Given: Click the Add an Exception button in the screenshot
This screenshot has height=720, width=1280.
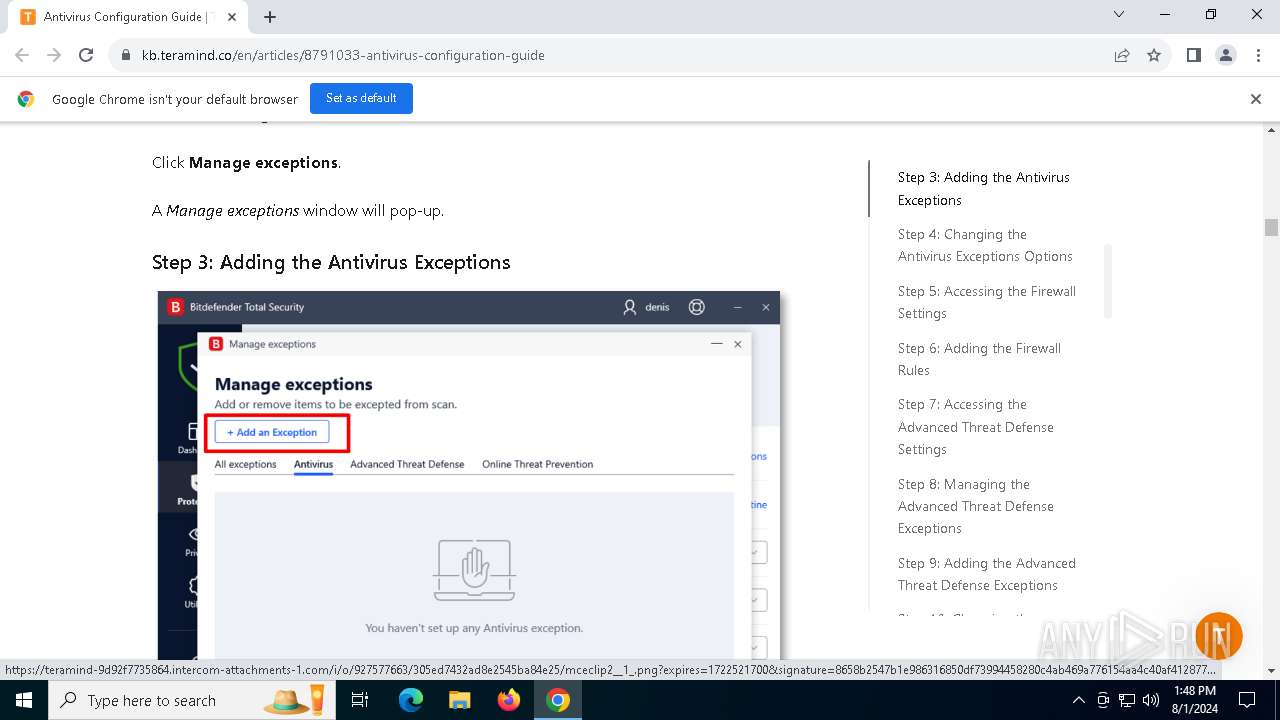Looking at the screenshot, I should pyautogui.click(x=272, y=432).
